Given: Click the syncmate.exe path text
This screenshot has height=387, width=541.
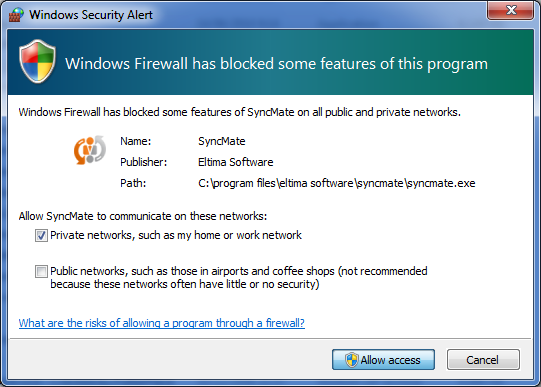Looking at the screenshot, I should click(337, 183).
